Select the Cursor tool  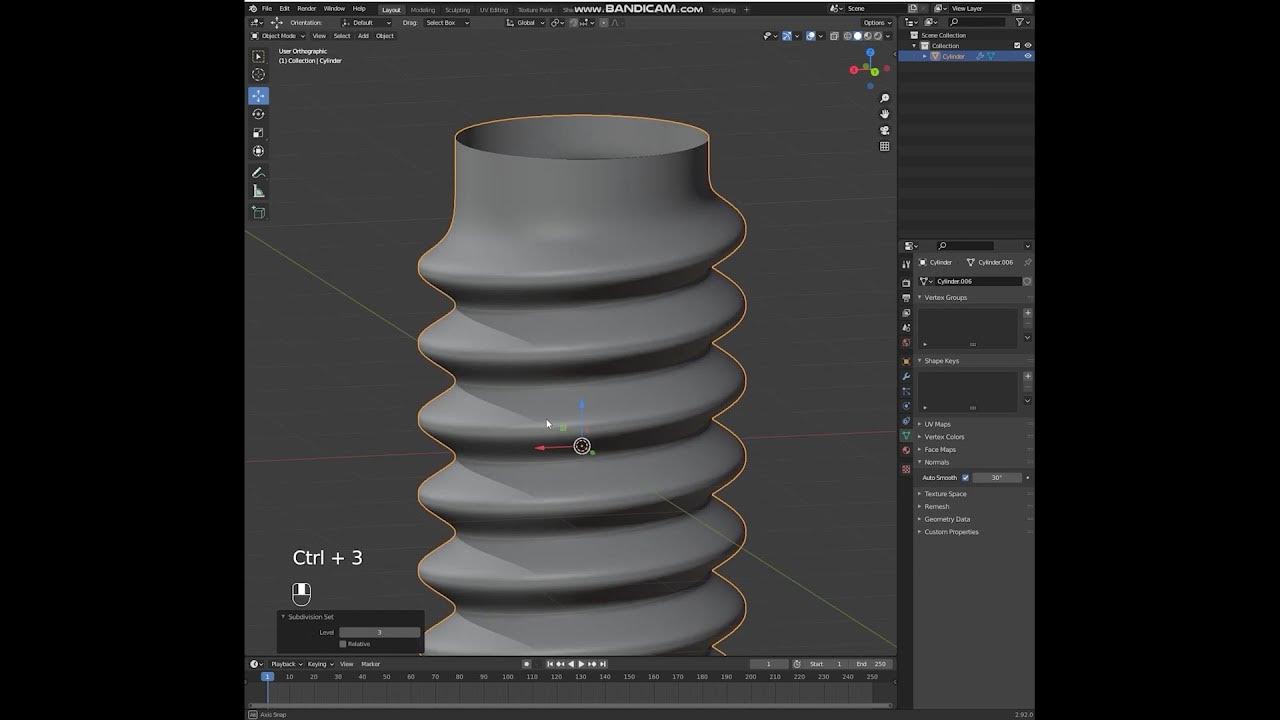[x=258, y=75]
